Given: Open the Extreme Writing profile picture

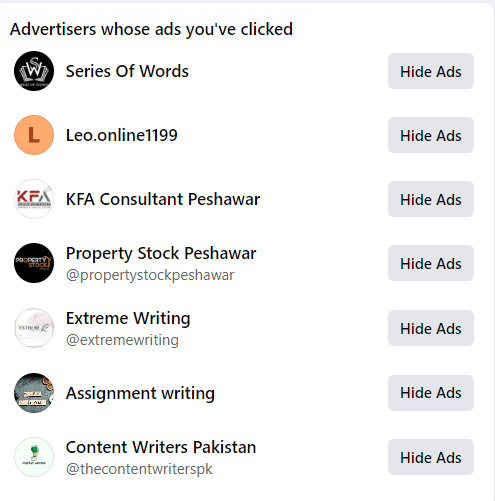Looking at the screenshot, I should 34,328.
